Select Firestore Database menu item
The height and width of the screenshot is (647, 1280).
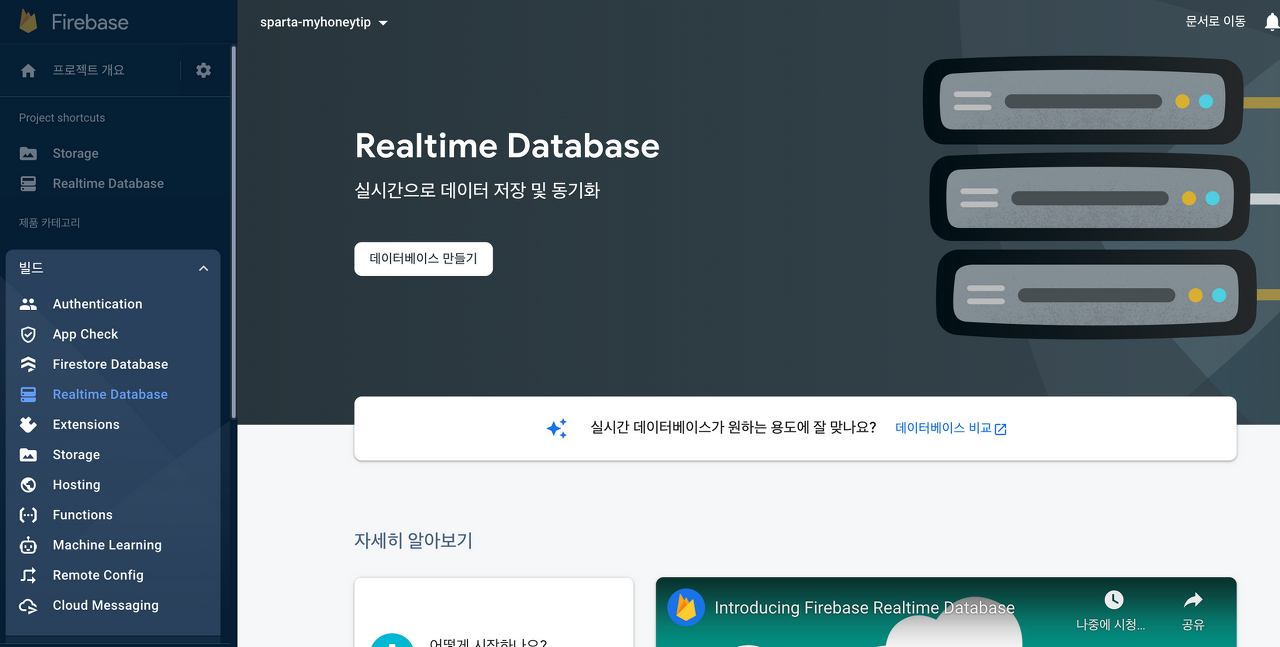click(112, 364)
